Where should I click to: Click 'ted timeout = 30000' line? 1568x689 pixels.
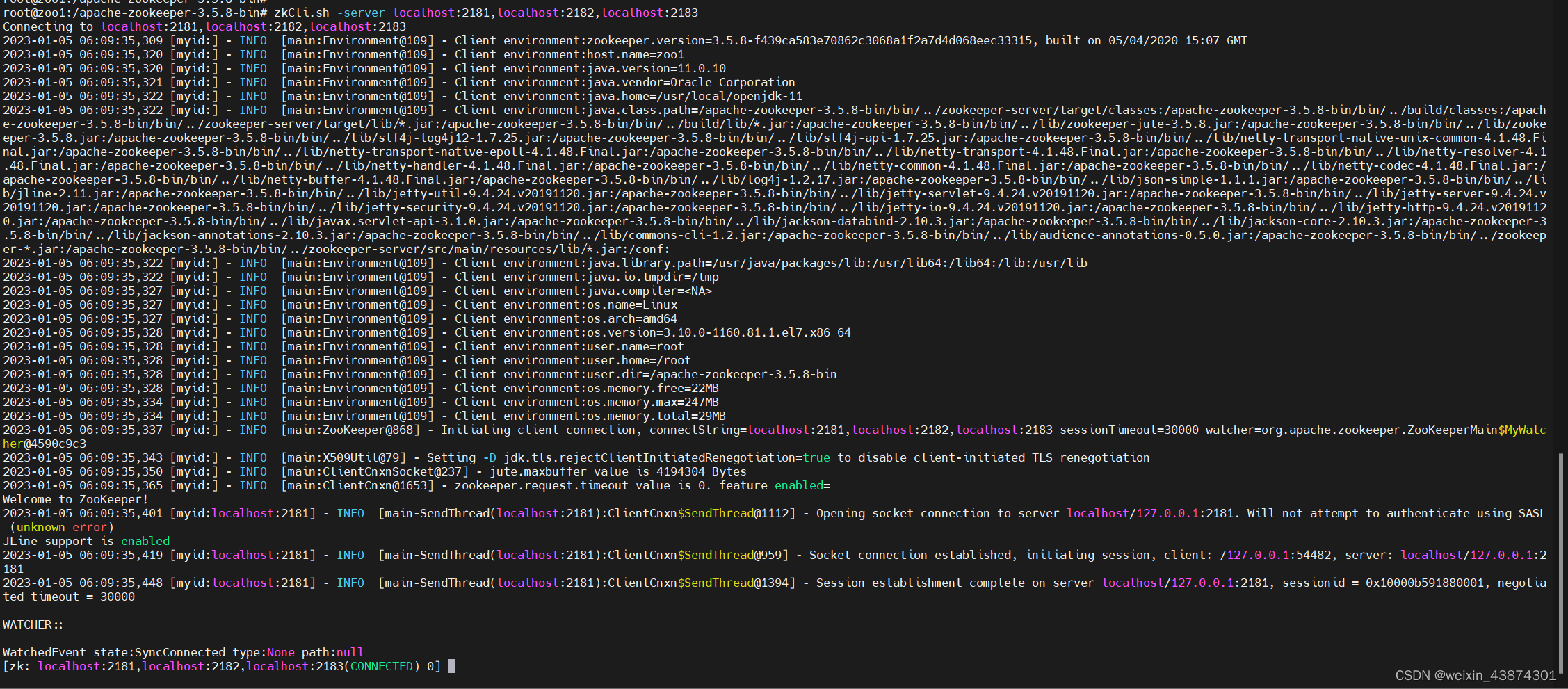[69, 597]
